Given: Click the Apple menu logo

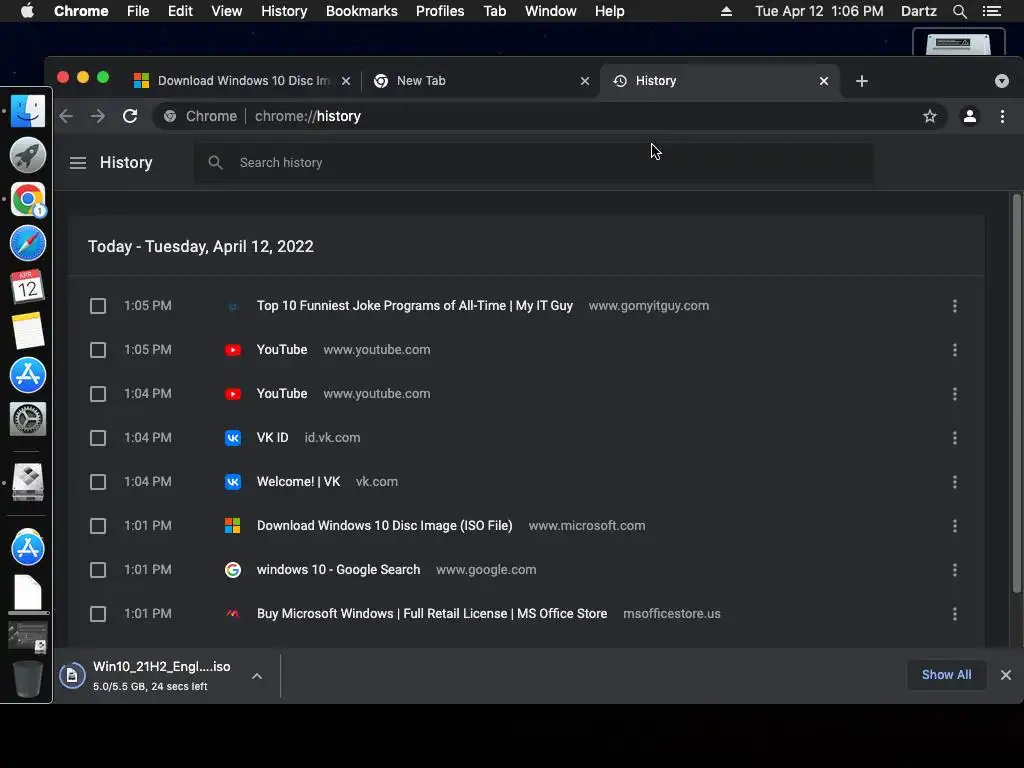Looking at the screenshot, I should tap(27, 11).
